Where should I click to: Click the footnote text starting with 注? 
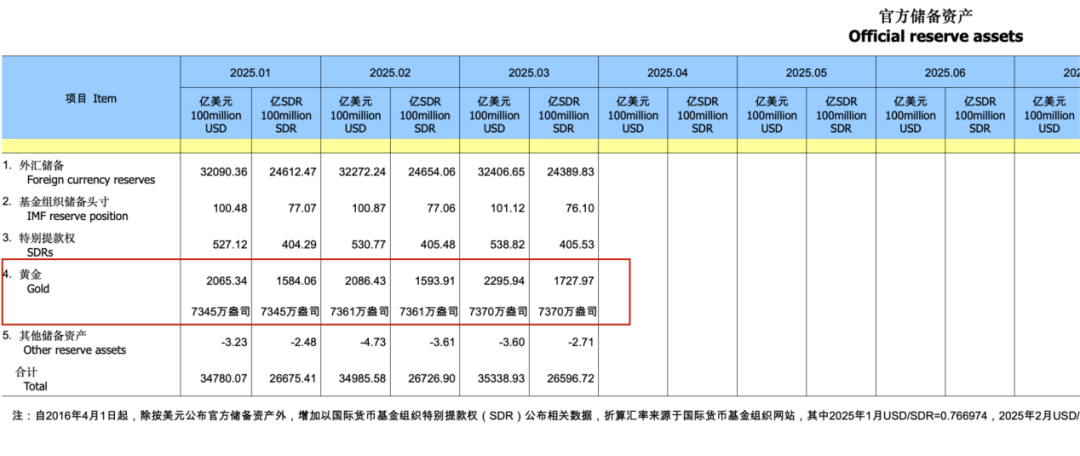tap(546, 417)
